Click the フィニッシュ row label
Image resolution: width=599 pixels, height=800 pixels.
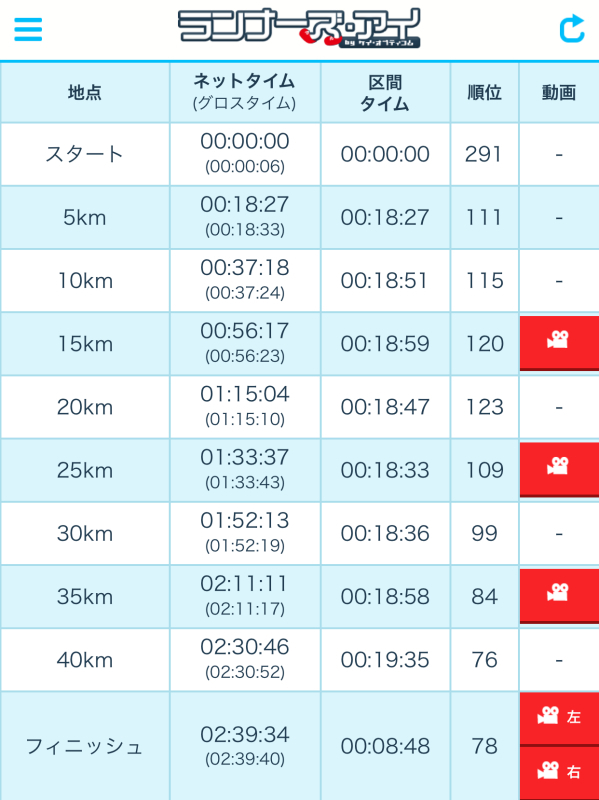(85, 746)
